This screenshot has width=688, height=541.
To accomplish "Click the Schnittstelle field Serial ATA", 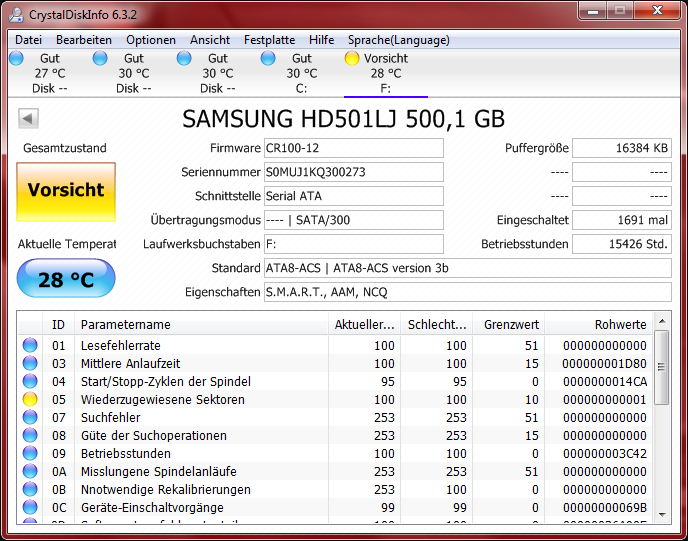I will point(354,196).
